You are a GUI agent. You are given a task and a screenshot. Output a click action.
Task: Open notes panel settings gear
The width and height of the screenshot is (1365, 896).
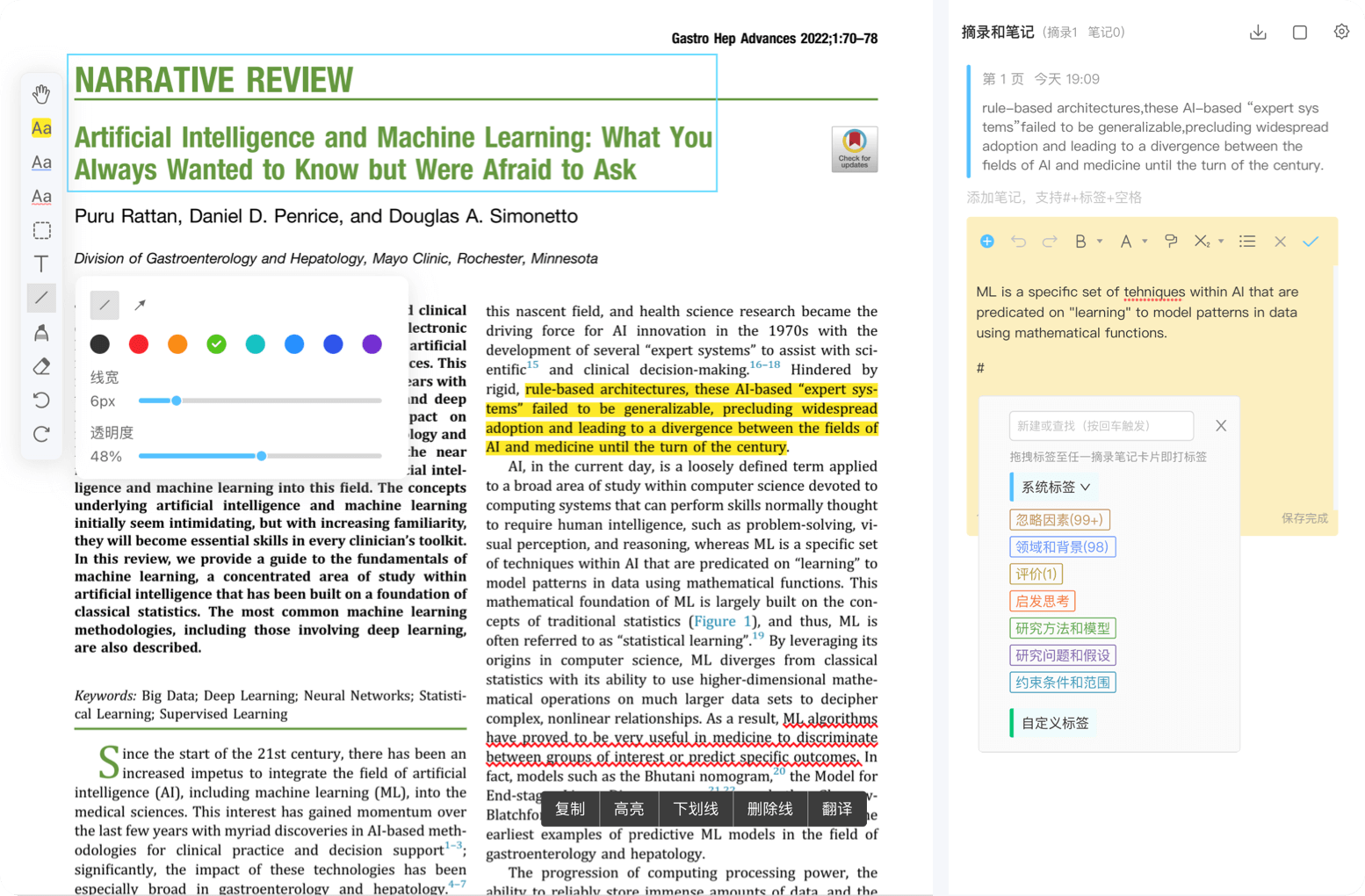point(1341,32)
